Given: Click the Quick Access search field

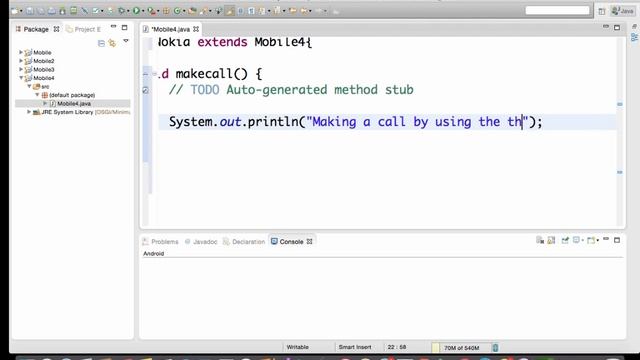Looking at the screenshot, I should point(558,11).
